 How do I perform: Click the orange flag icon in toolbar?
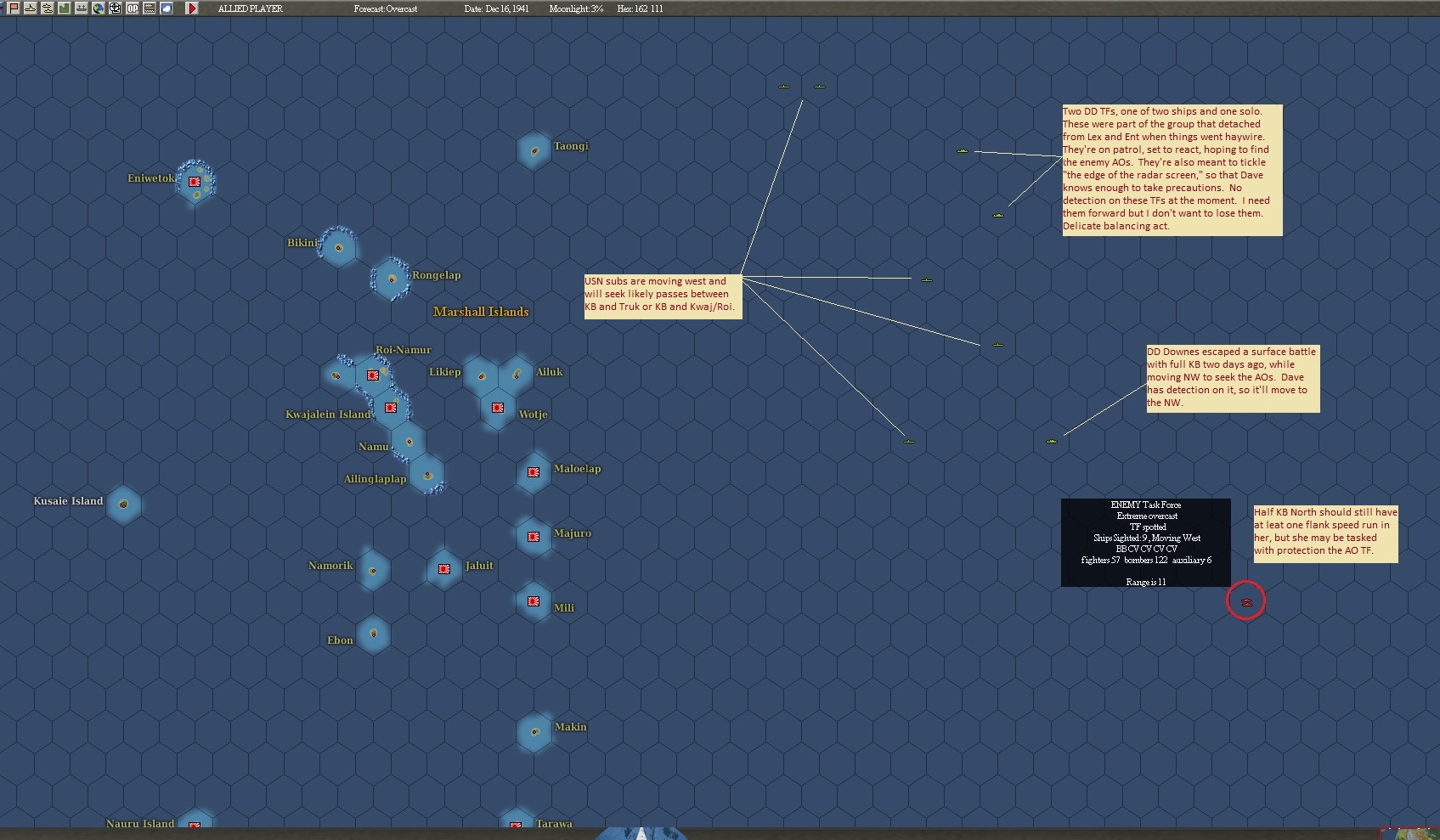pos(14,8)
